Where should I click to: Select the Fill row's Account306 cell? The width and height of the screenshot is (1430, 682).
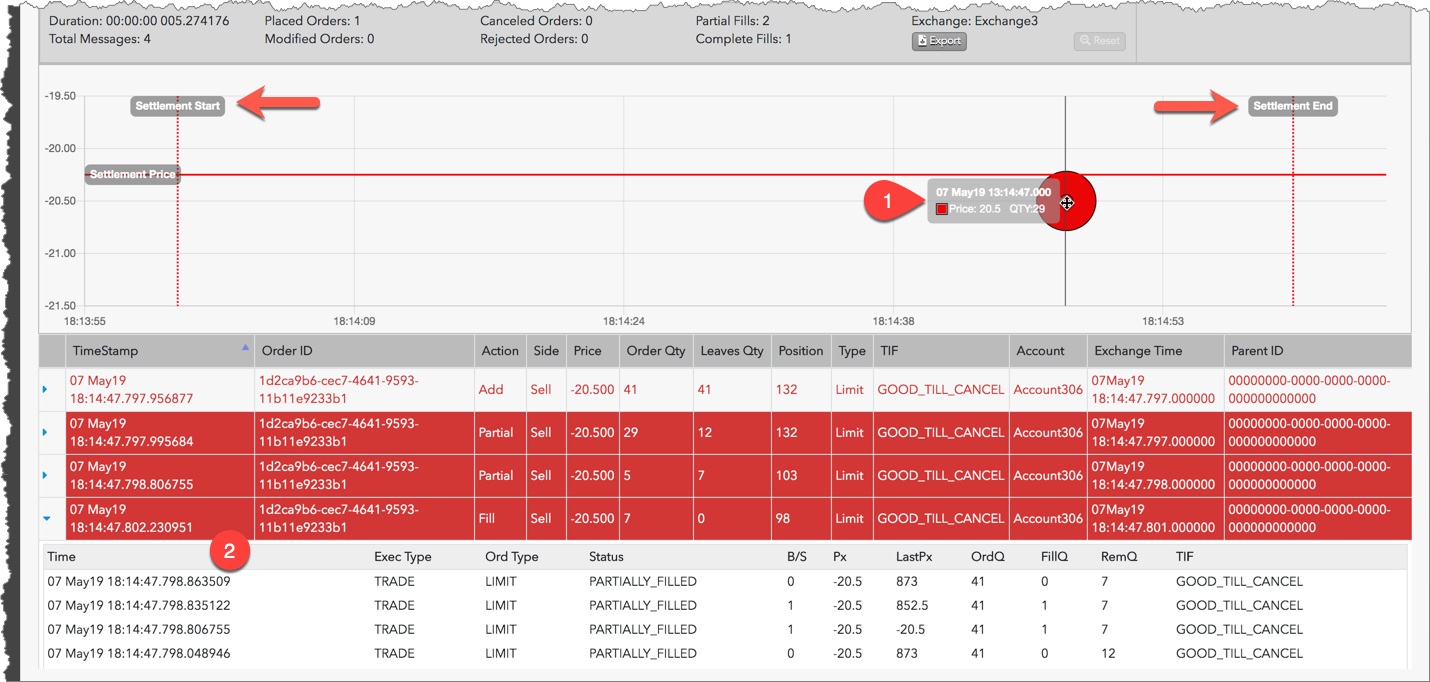click(x=1047, y=518)
